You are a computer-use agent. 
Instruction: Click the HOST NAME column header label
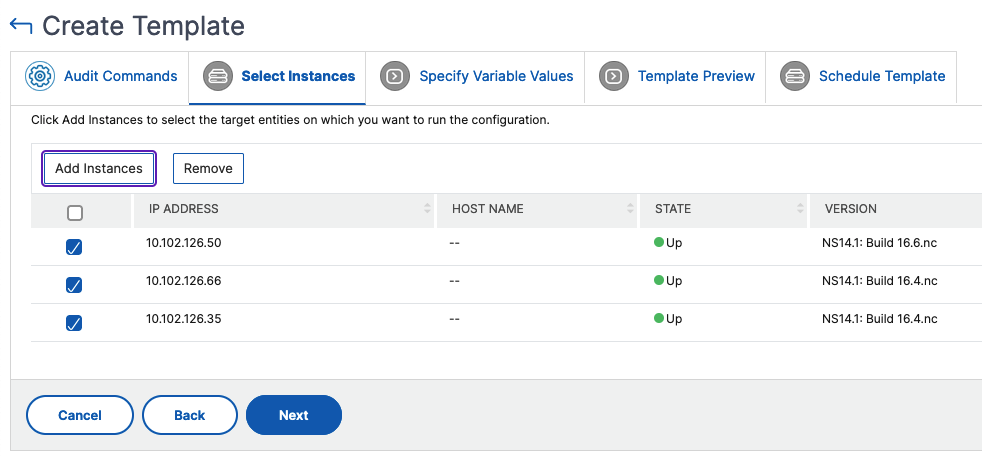click(x=487, y=209)
